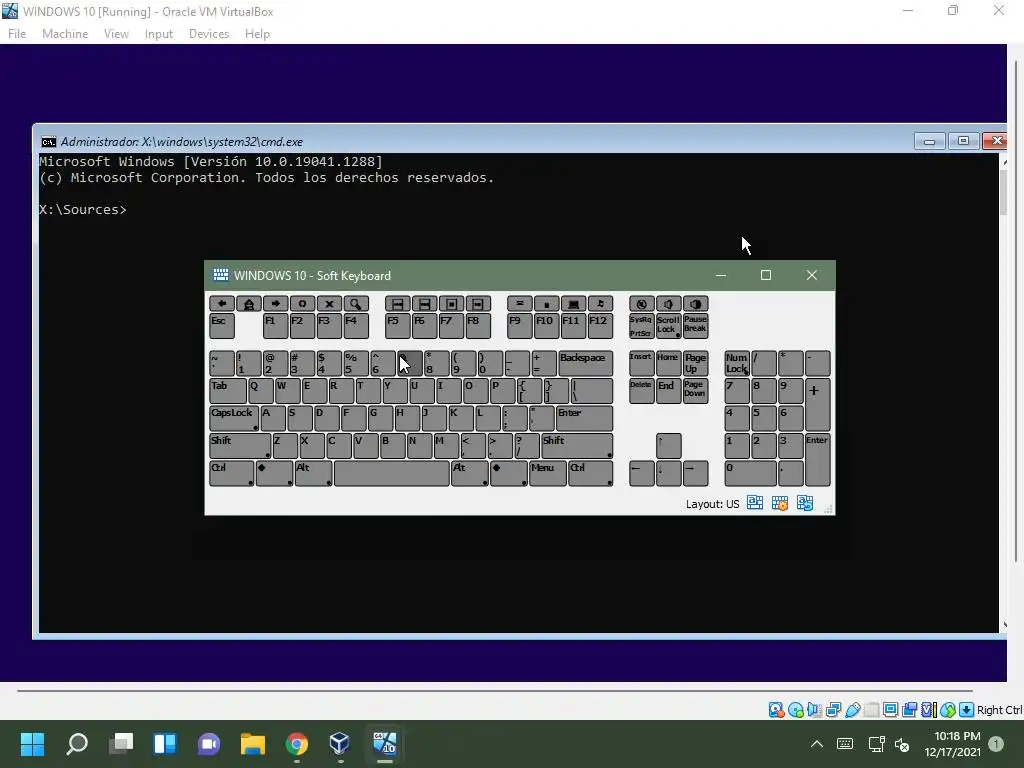
Task: Open Google Chrome from the taskbar
Action: tap(296, 744)
